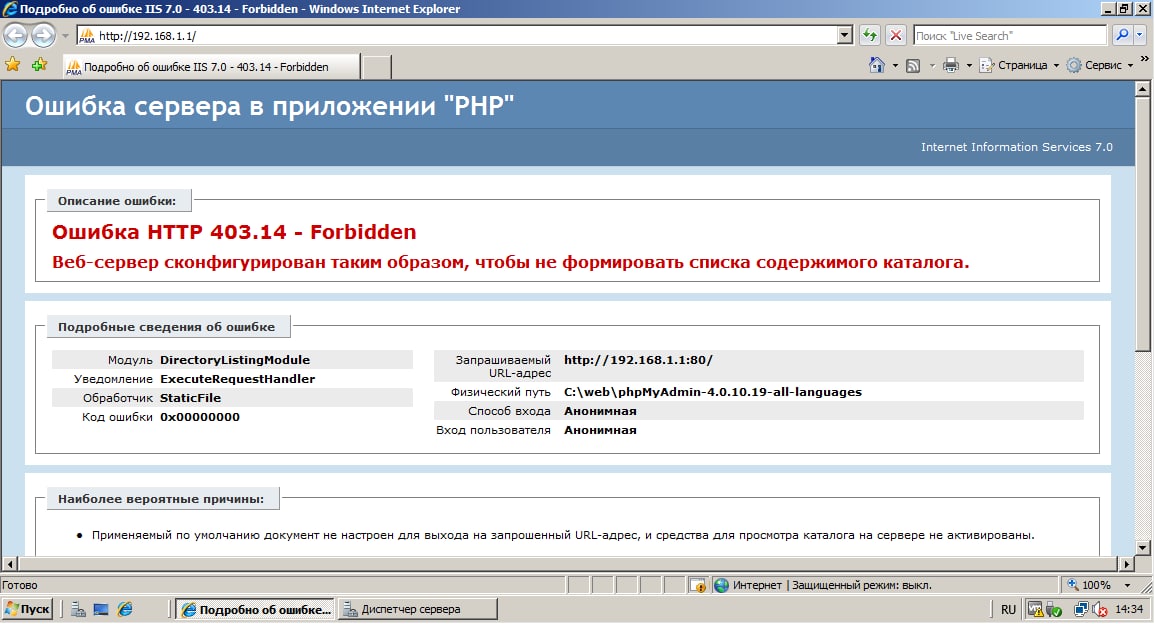
Task: Go to the Home page via the house icon
Action: 877,65
